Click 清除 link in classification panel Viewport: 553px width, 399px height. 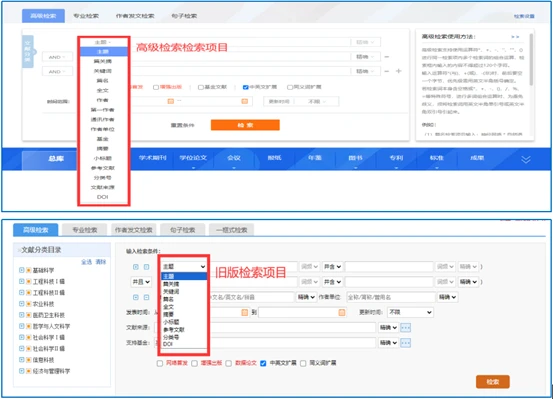(x=101, y=262)
